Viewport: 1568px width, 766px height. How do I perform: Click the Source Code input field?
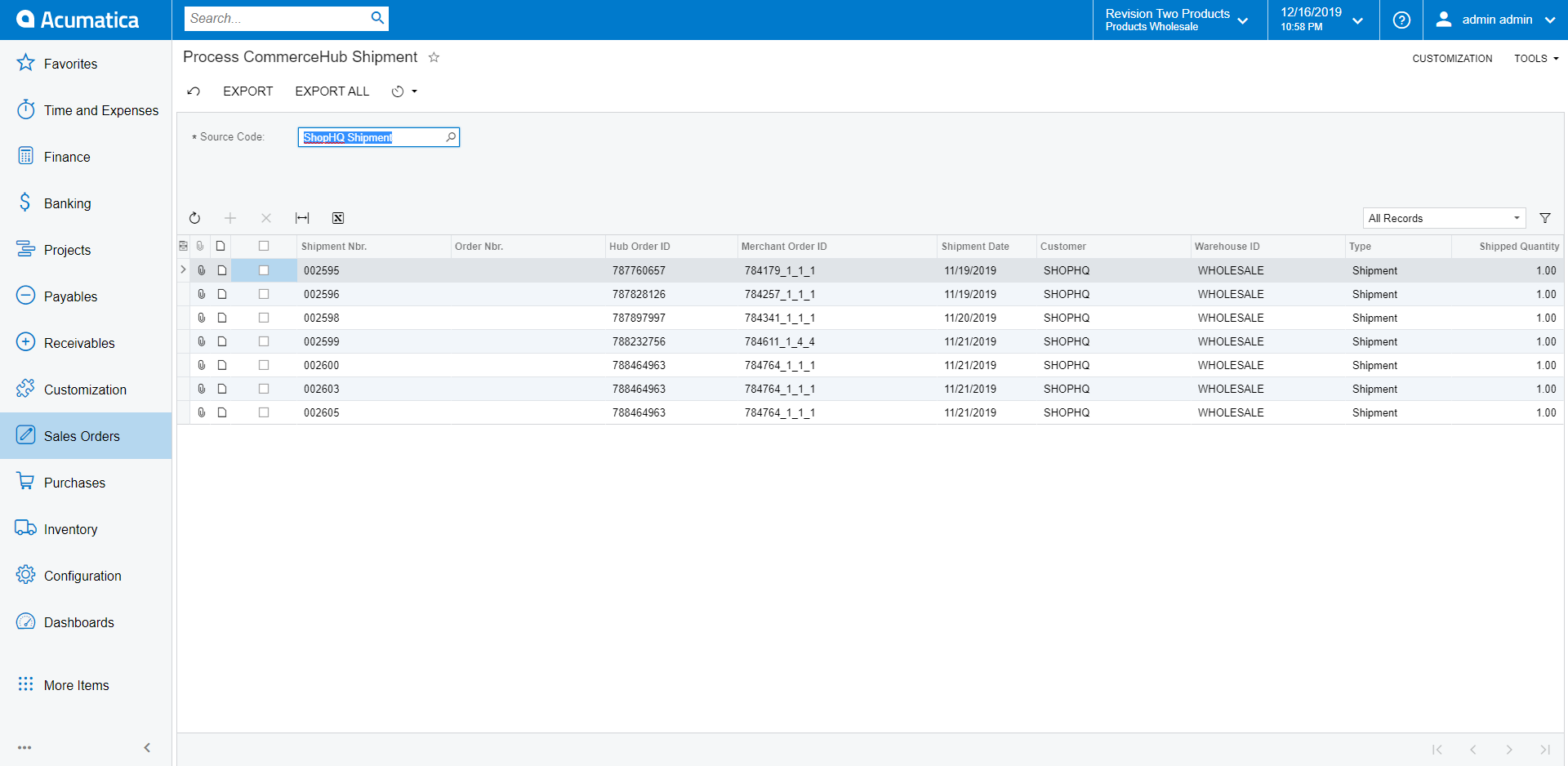click(x=372, y=137)
